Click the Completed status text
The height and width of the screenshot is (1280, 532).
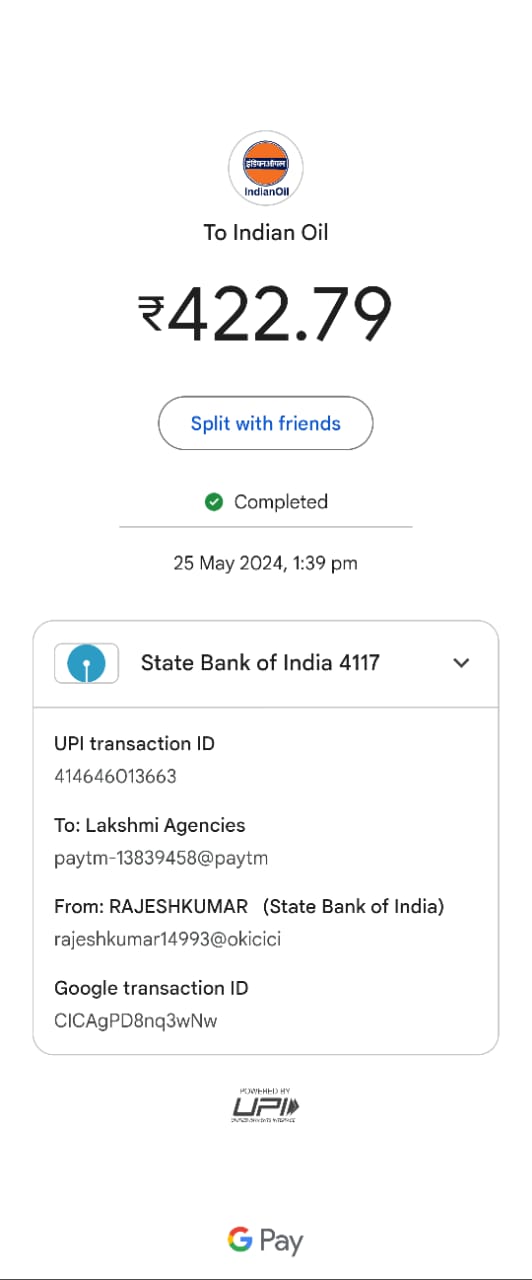pos(281,502)
